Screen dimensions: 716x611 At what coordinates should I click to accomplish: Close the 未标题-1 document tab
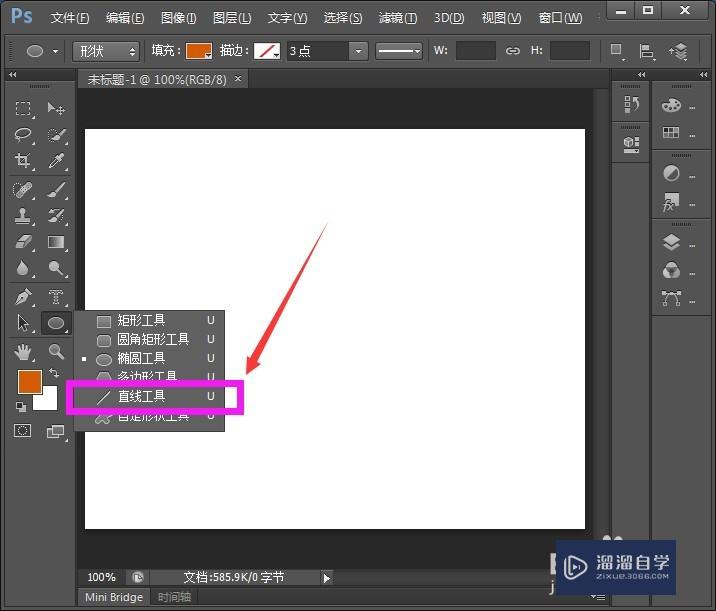[x=238, y=79]
